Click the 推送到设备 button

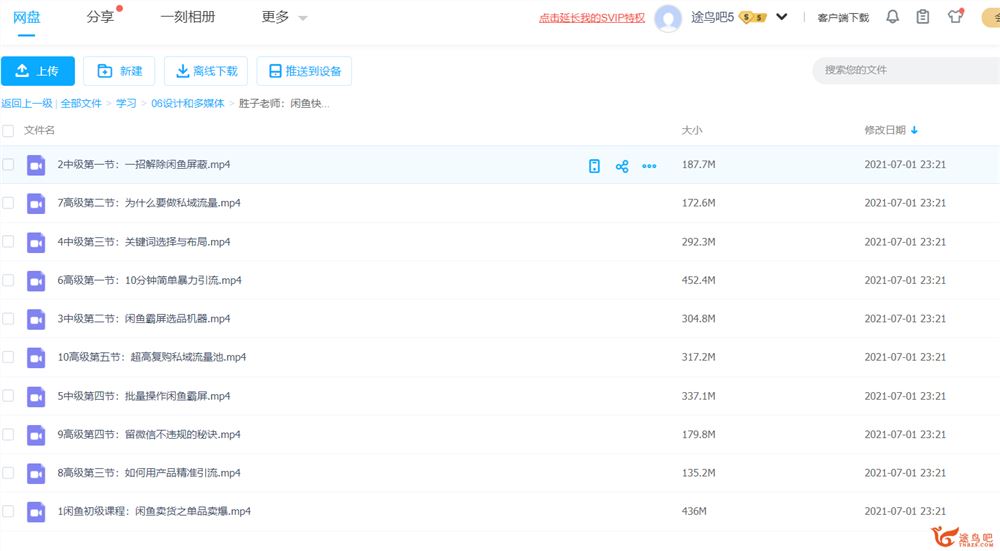pos(304,71)
